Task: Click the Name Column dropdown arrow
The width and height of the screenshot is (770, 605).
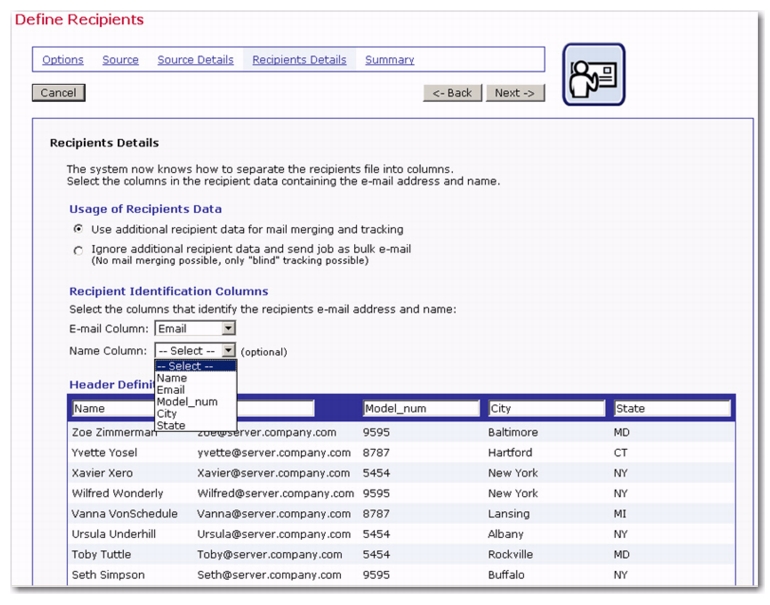Action: [x=228, y=351]
